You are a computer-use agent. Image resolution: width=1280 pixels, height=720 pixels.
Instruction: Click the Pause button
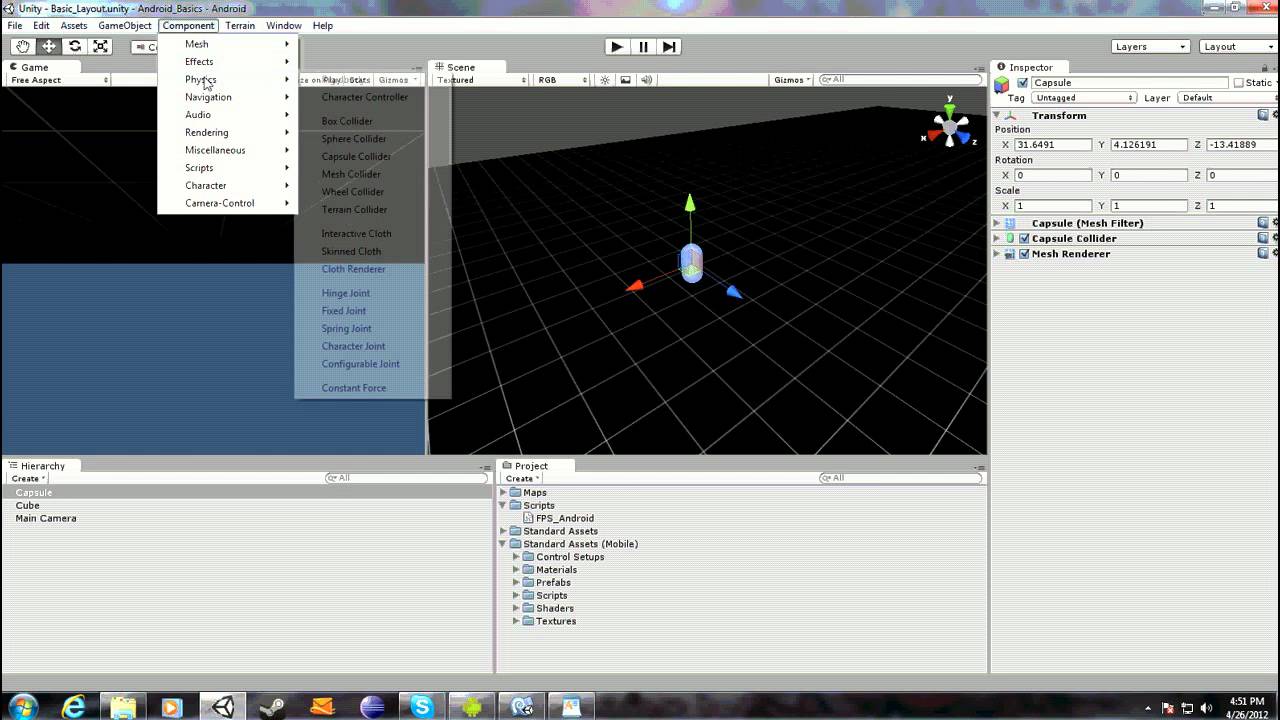tap(643, 46)
